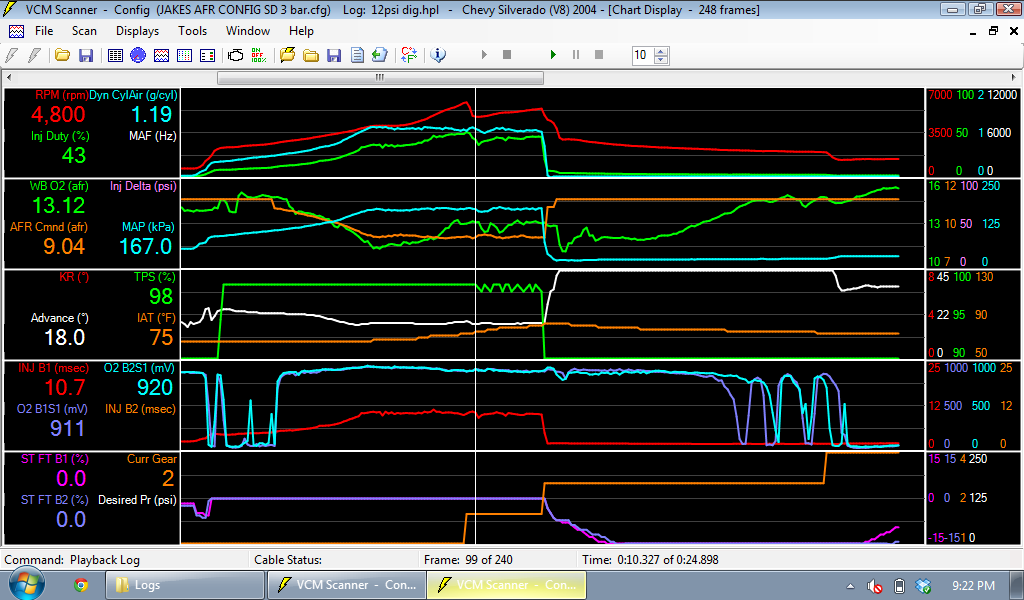Select the chart display icon
The width and height of the screenshot is (1024, 600).
coord(162,55)
